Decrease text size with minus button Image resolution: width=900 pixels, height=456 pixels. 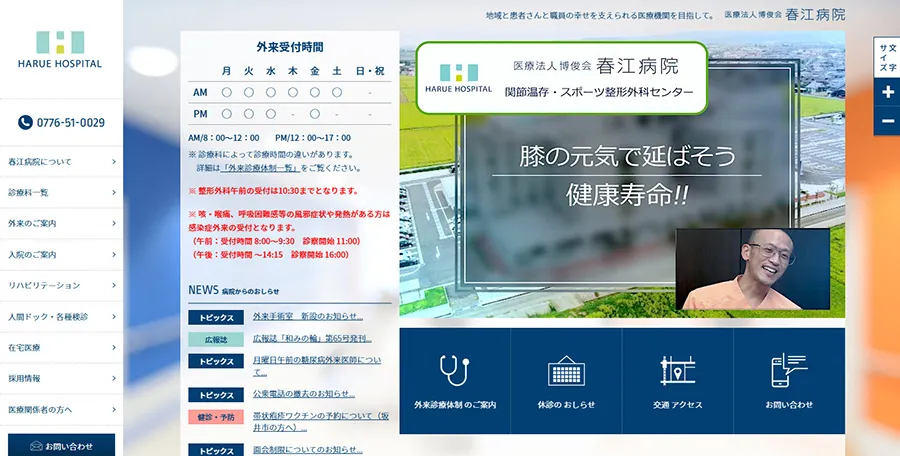coord(887,121)
